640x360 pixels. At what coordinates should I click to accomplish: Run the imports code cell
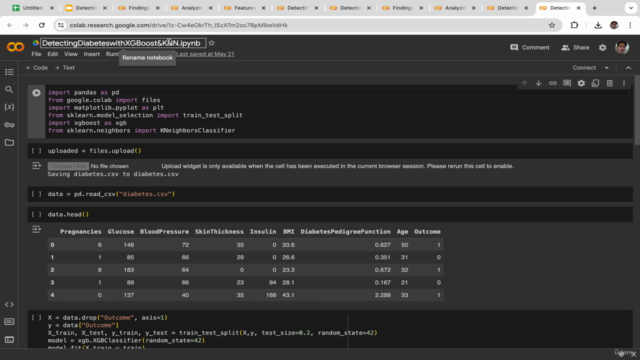click(36, 93)
